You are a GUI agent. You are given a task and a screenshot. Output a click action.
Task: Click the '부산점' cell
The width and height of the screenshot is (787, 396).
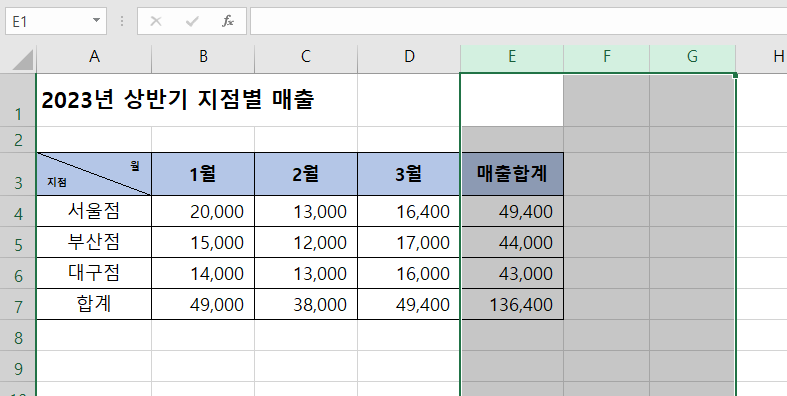point(94,242)
